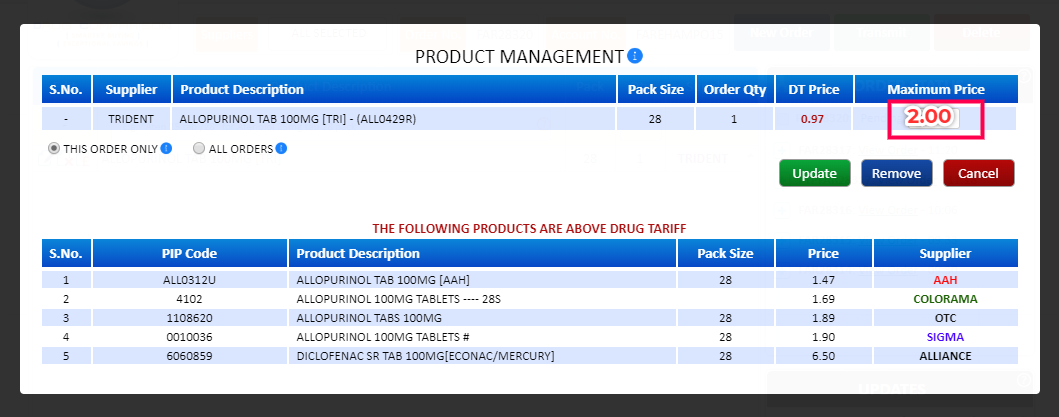This screenshot has width=1059, height=417.
Task: Select the All Orders radio button
Action: (x=199, y=149)
